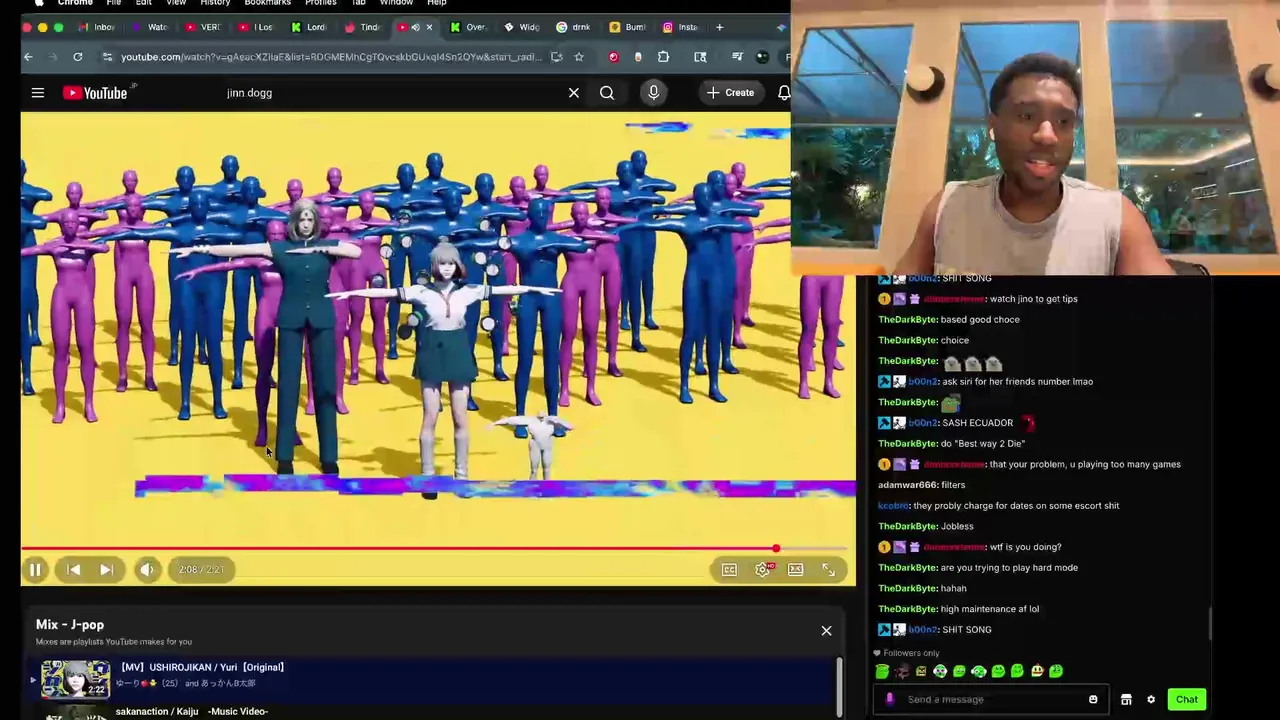The height and width of the screenshot is (720, 1280).
Task: Open YouTube notifications bell
Action: point(784,93)
